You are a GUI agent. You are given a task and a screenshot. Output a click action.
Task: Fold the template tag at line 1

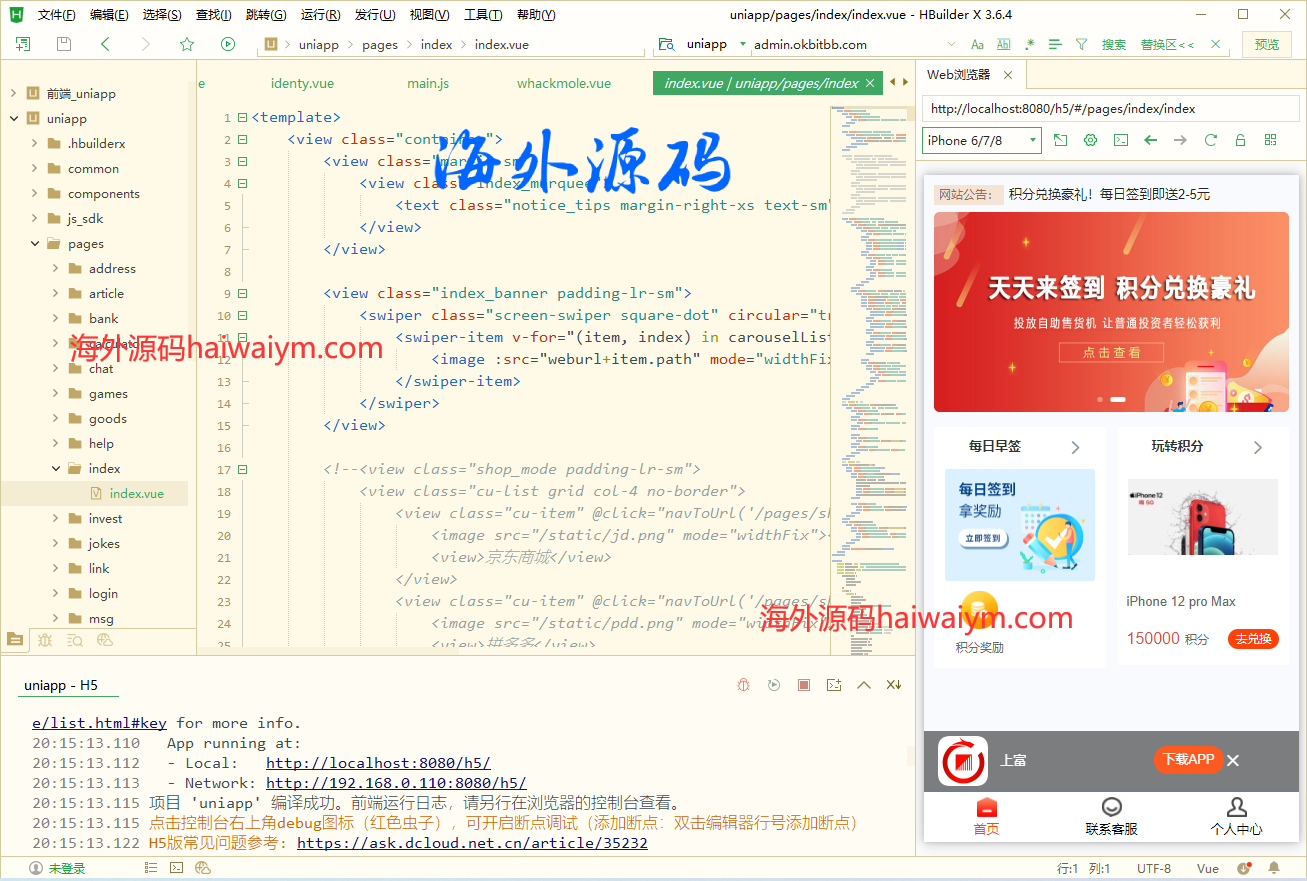242,118
